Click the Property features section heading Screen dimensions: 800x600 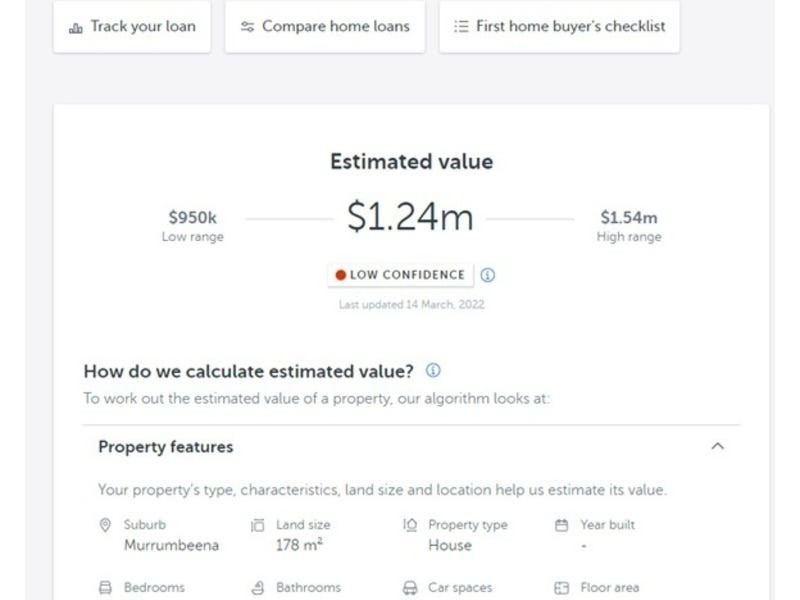166,447
